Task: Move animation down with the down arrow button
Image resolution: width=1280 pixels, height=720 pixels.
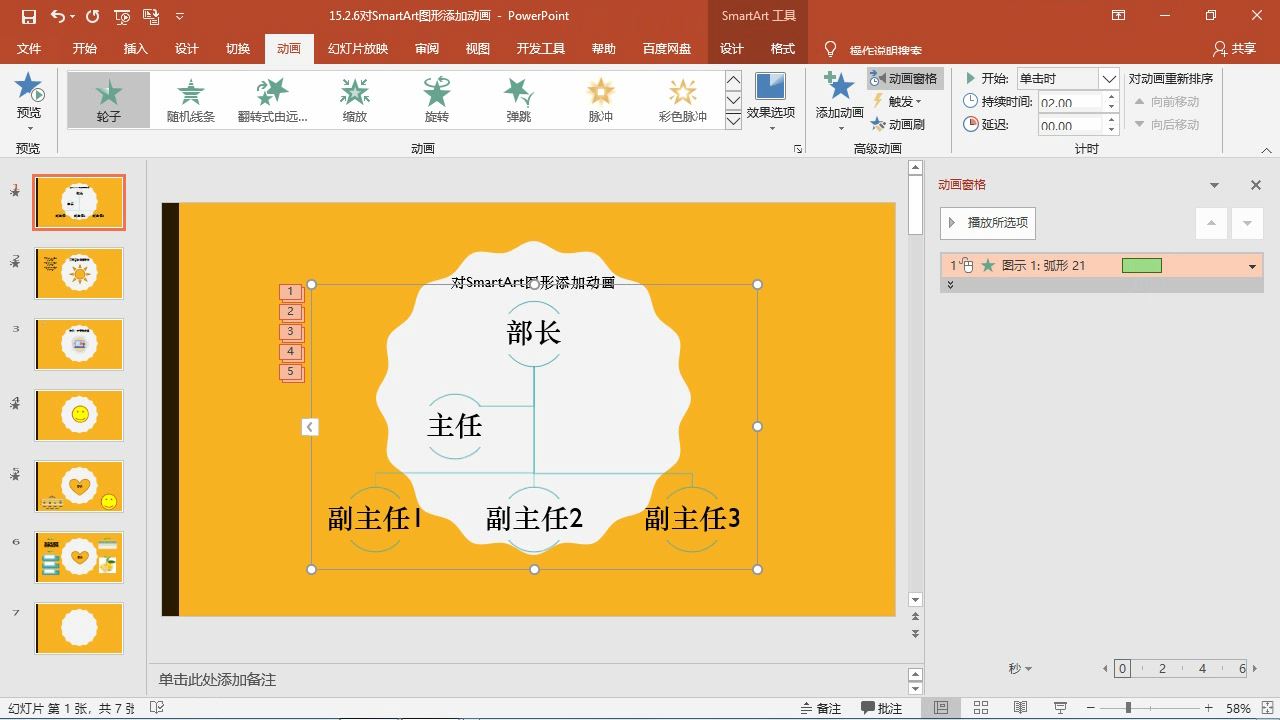Action: point(1247,223)
